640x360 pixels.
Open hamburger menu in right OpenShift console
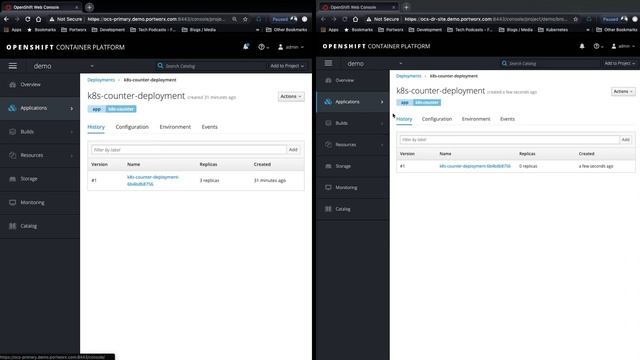pos(328,63)
